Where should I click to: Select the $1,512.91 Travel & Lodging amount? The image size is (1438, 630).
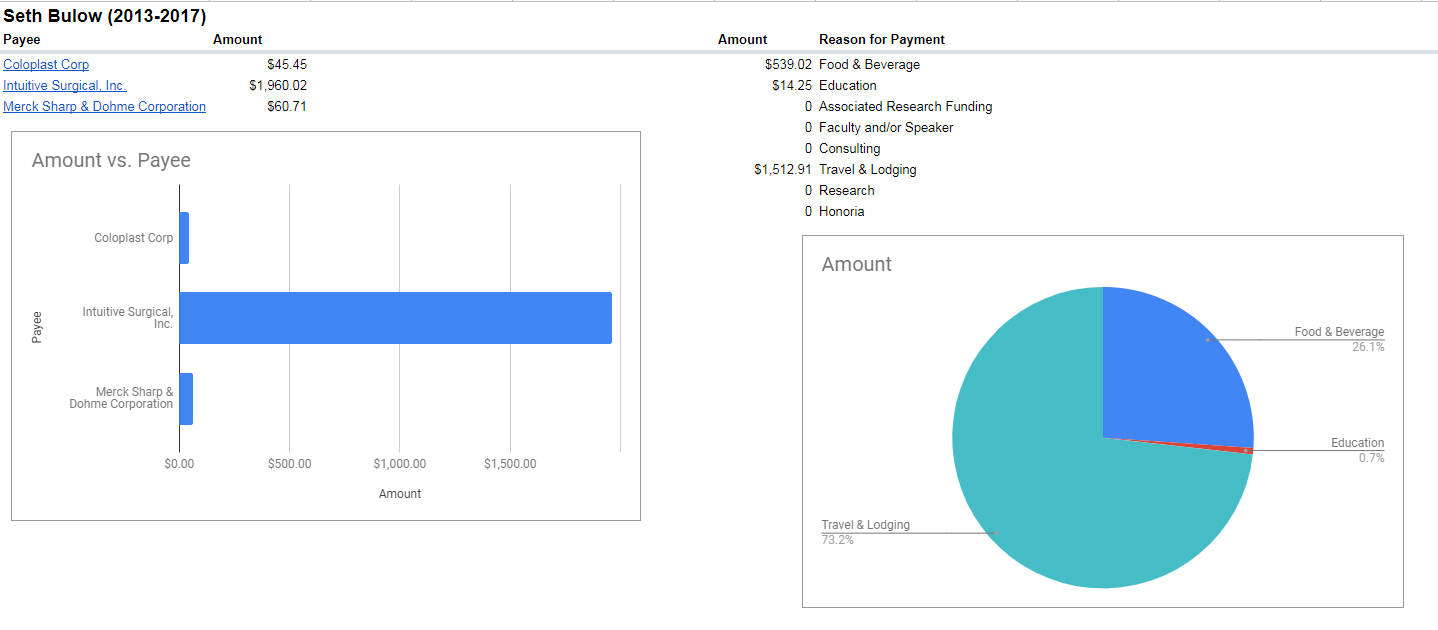[783, 170]
